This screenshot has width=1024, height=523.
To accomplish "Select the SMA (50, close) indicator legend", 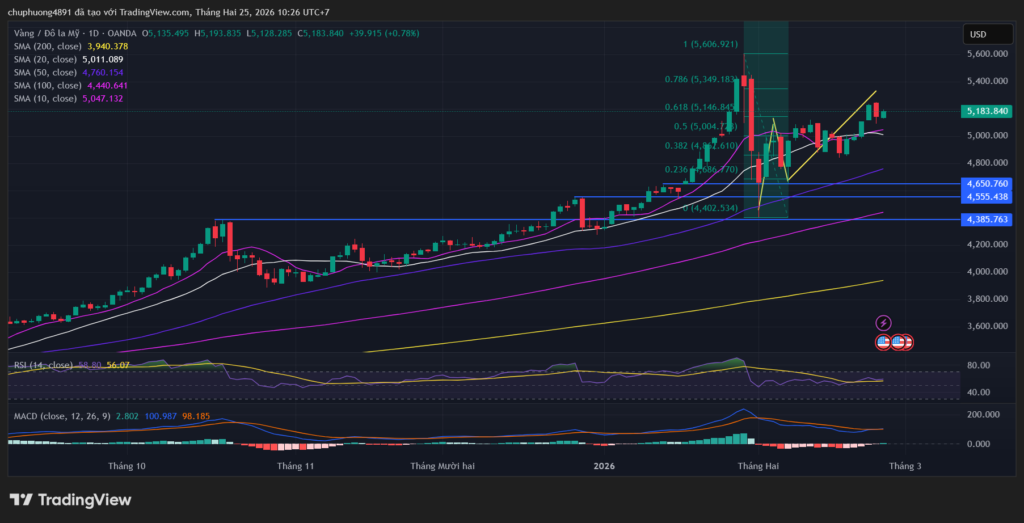I will (46, 72).
